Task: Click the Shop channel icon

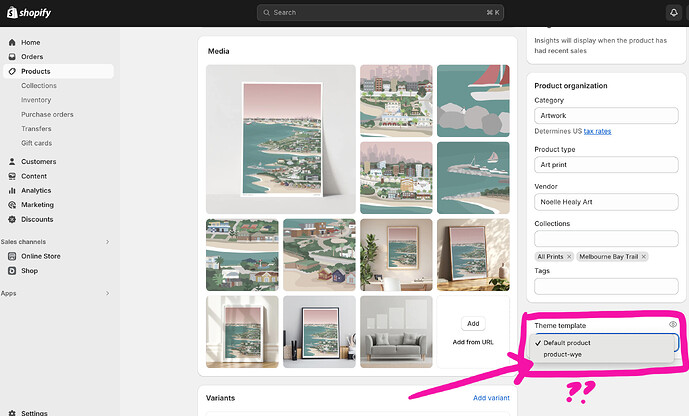Action: [x=12, y=271]
